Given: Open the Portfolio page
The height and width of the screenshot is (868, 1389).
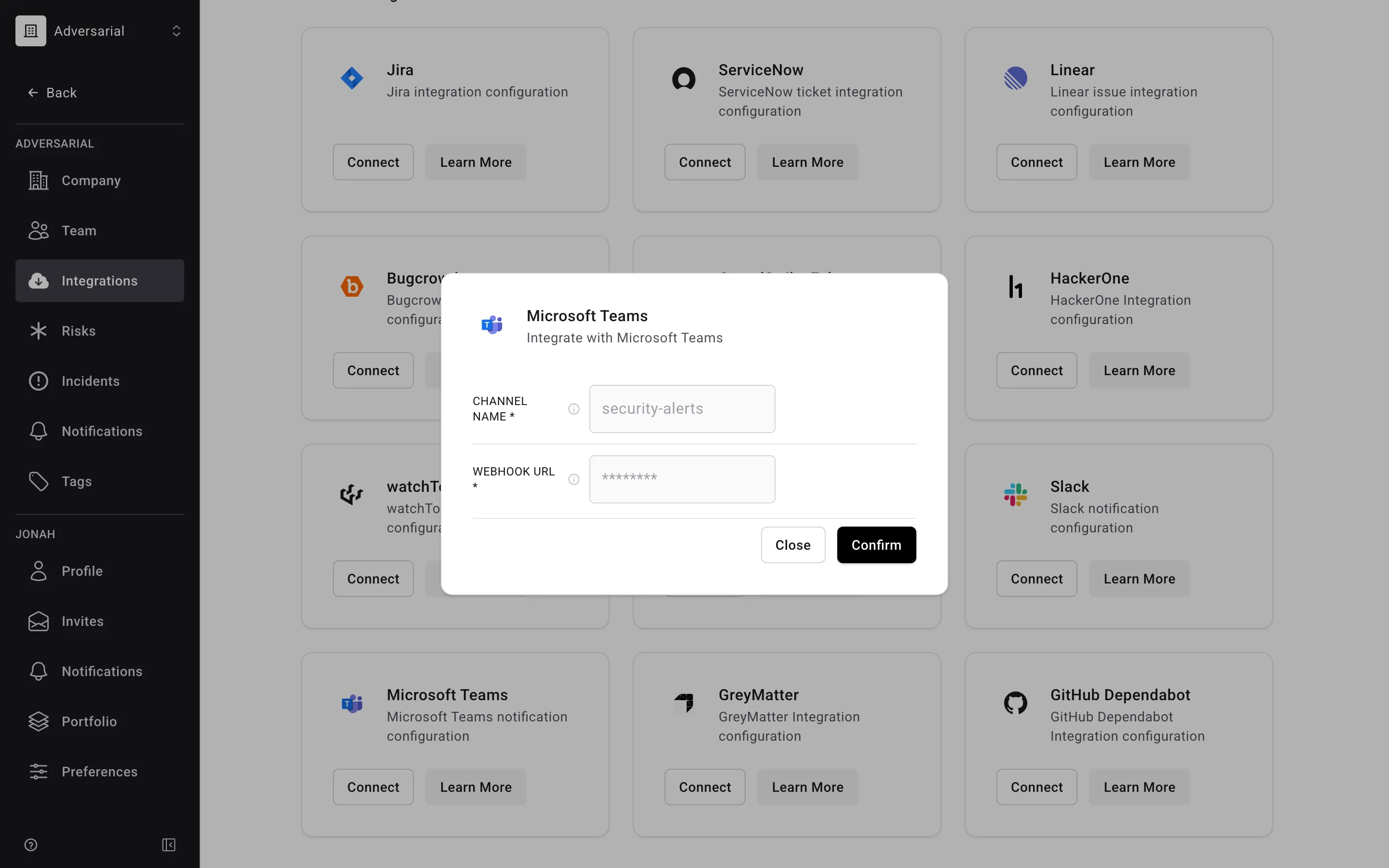Looking at the screenshot, I should (99, 721).
